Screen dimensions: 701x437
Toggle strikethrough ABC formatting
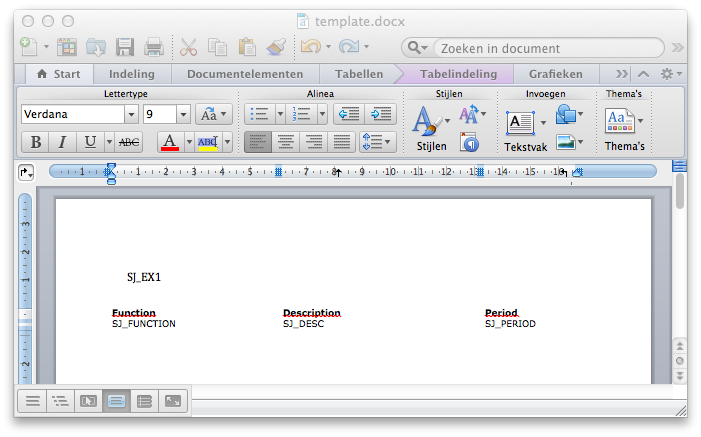[129, 142]
